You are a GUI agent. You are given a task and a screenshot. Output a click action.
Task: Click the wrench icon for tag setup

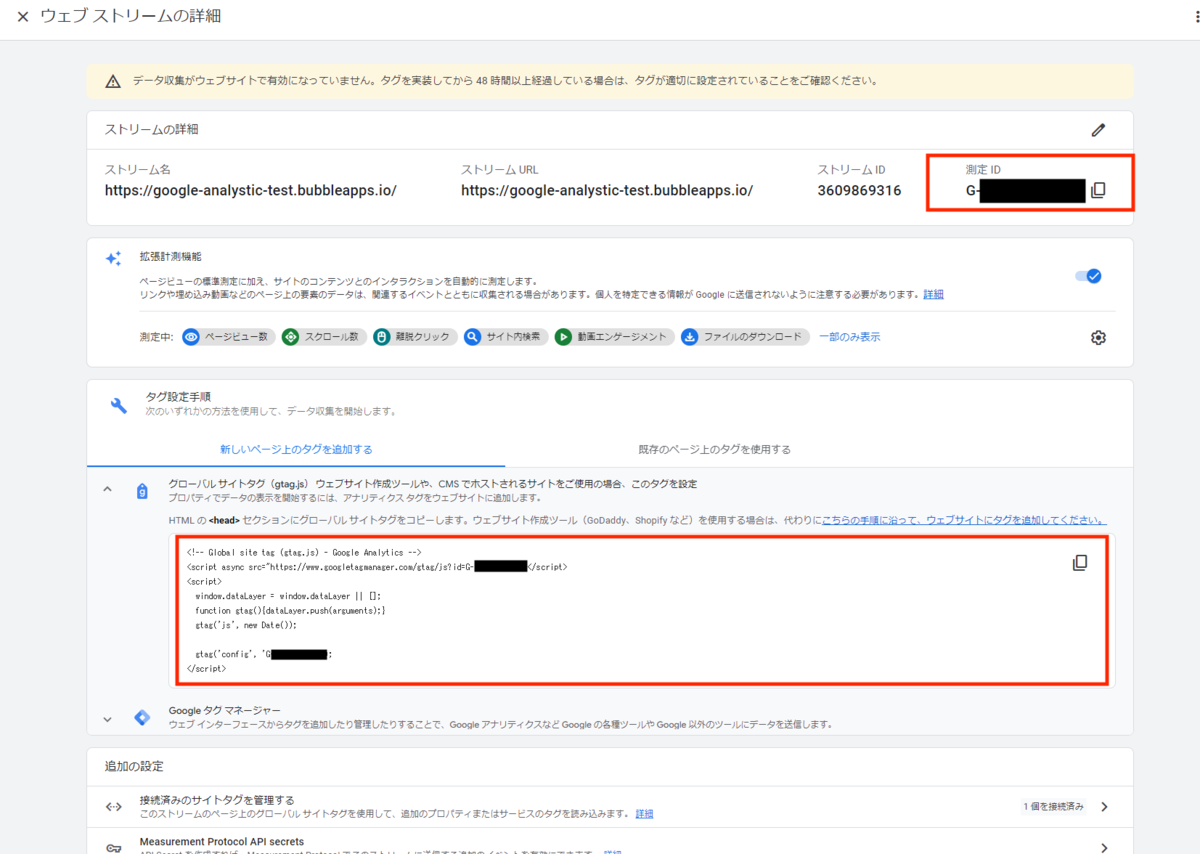(118, 405)
